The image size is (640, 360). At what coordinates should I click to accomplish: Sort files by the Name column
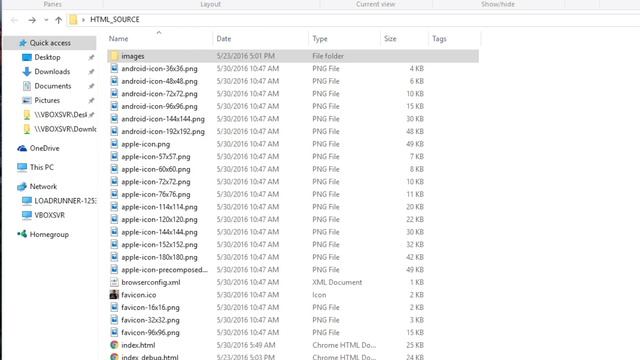pyautogui.click(x=118, y=39)
